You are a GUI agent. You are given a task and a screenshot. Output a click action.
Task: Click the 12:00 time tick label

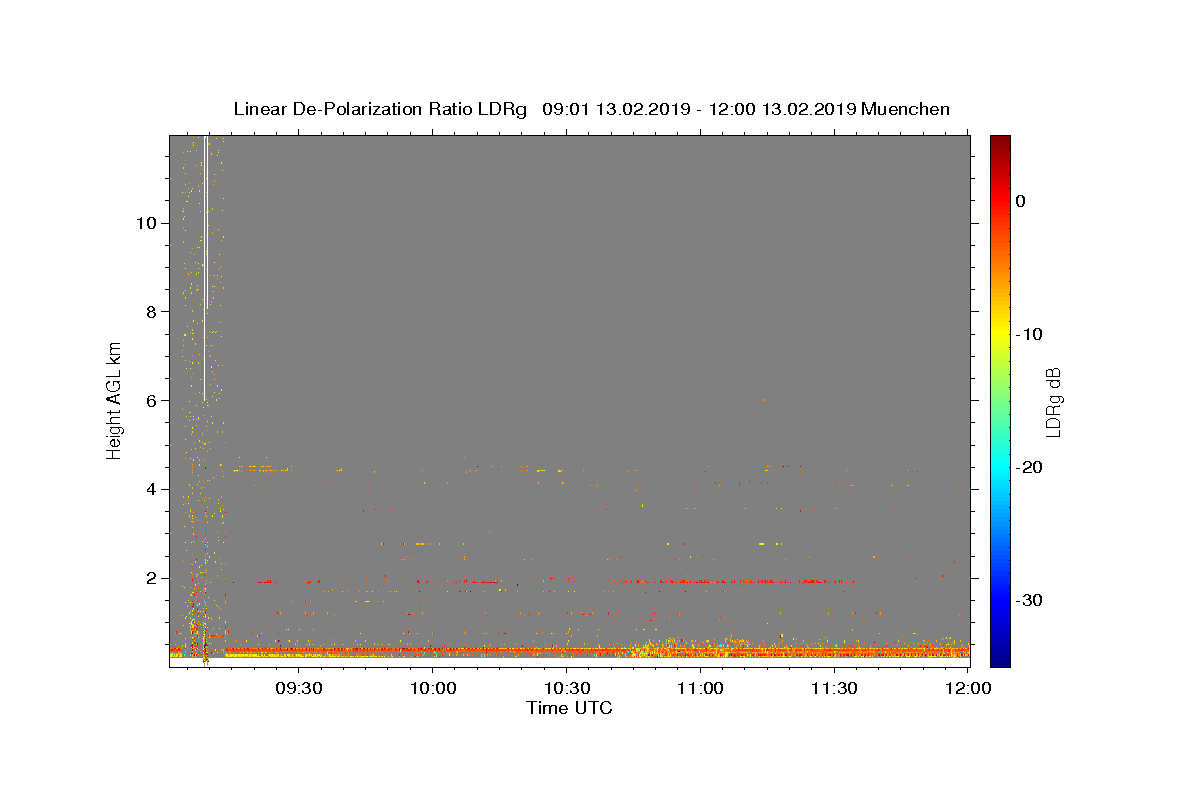[x=967, y=688]
